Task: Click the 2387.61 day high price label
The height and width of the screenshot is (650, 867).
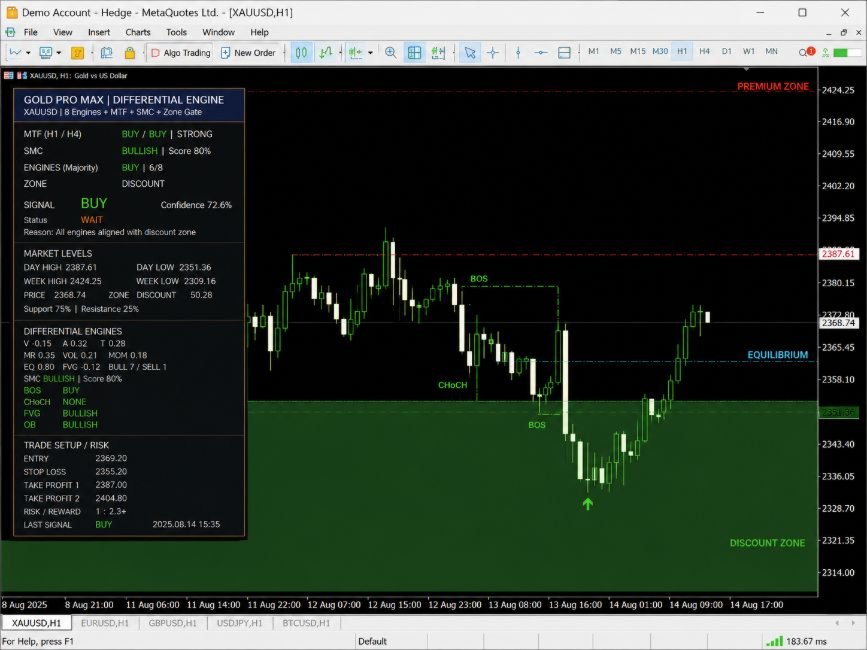Action: [838, 254]
